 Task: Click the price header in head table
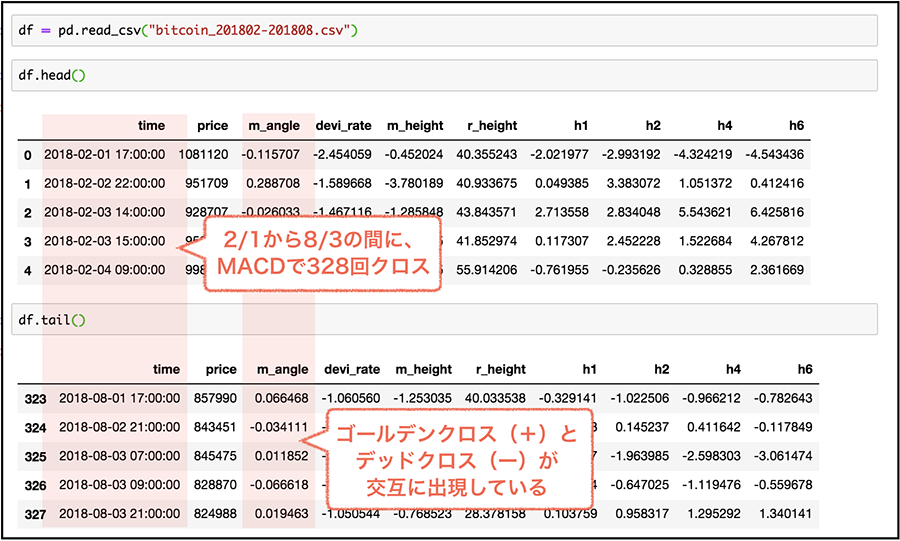point(212,126)
